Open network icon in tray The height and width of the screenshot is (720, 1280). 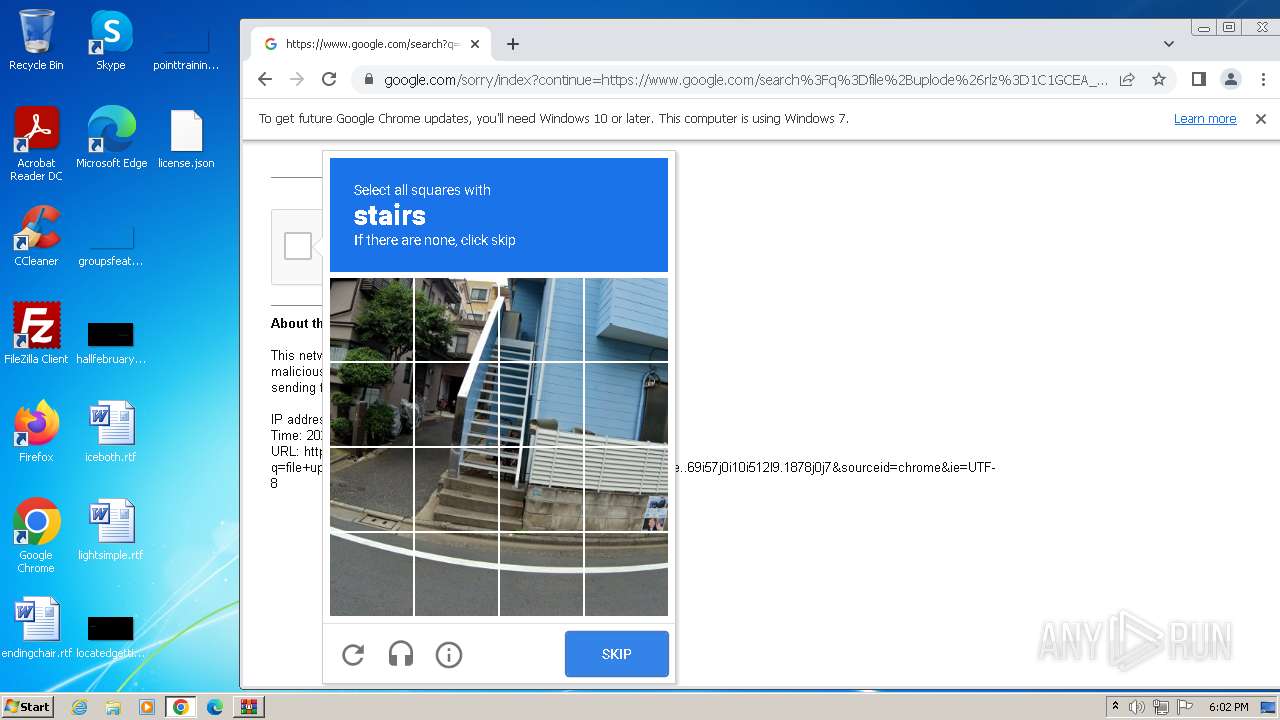1161,707
